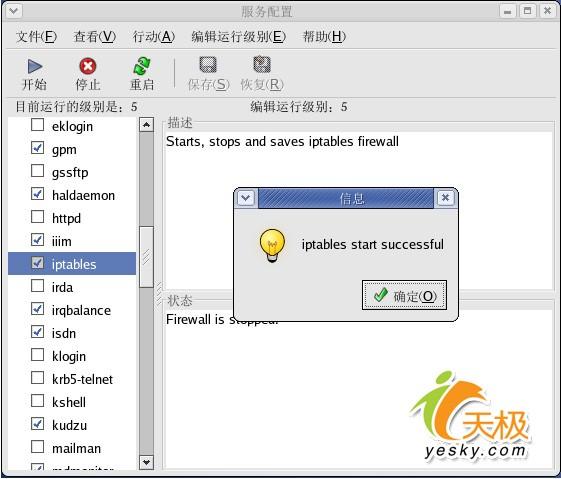Uncheck the irqbalance service checkbox
The image size is (561, 479).
coord(38,309)
